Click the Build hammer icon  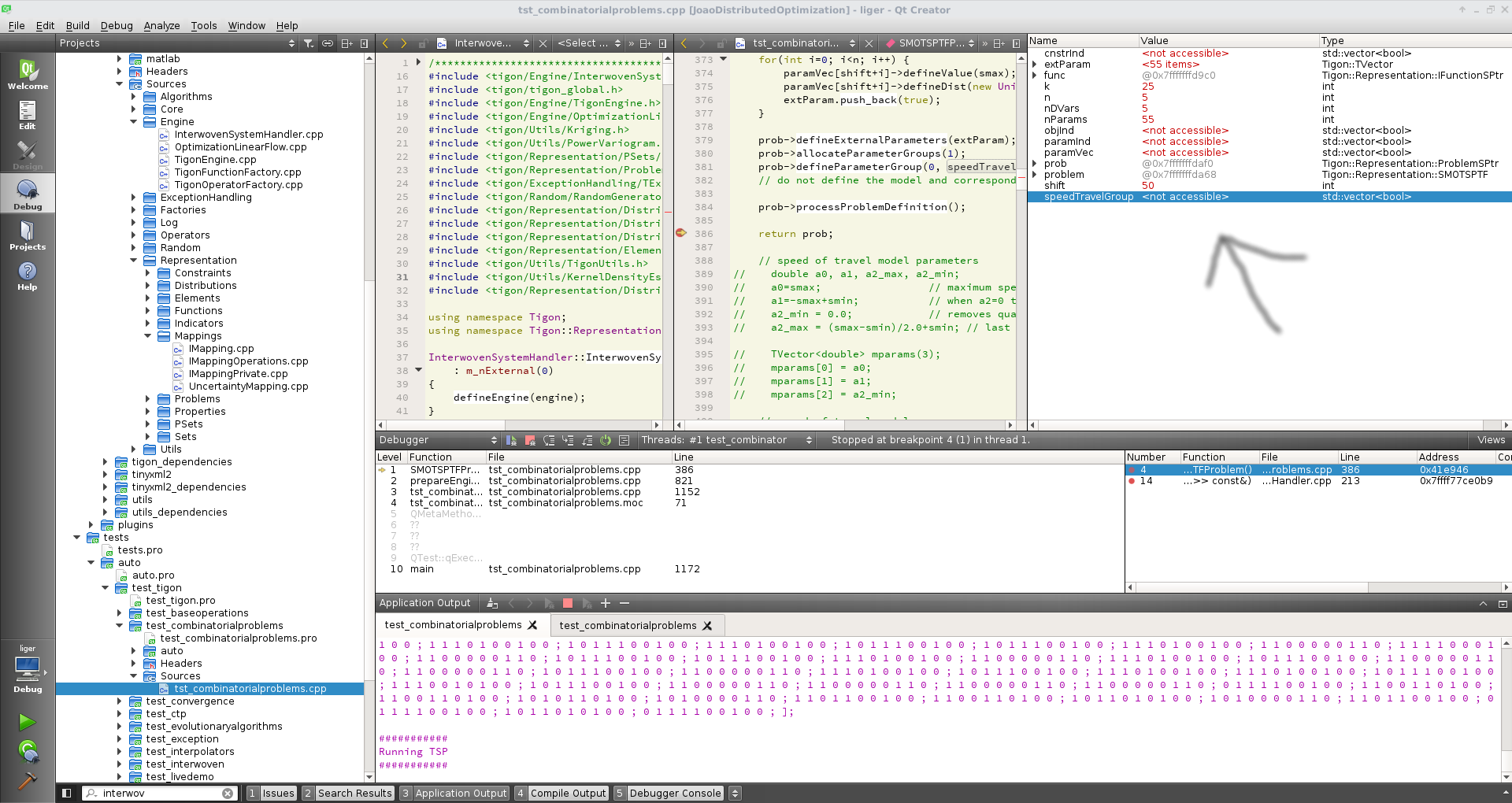(27, 779)
